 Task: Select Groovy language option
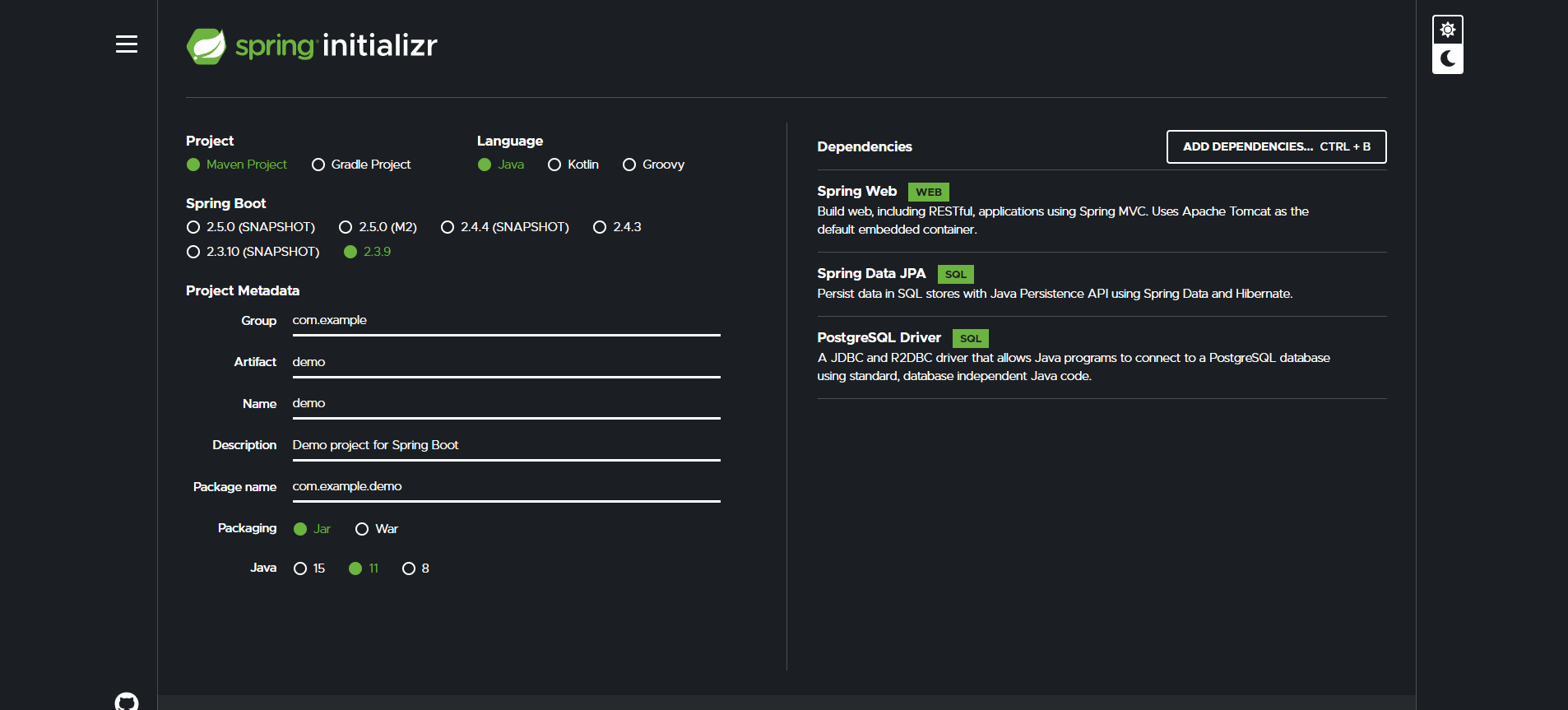(x=654, y=165)
